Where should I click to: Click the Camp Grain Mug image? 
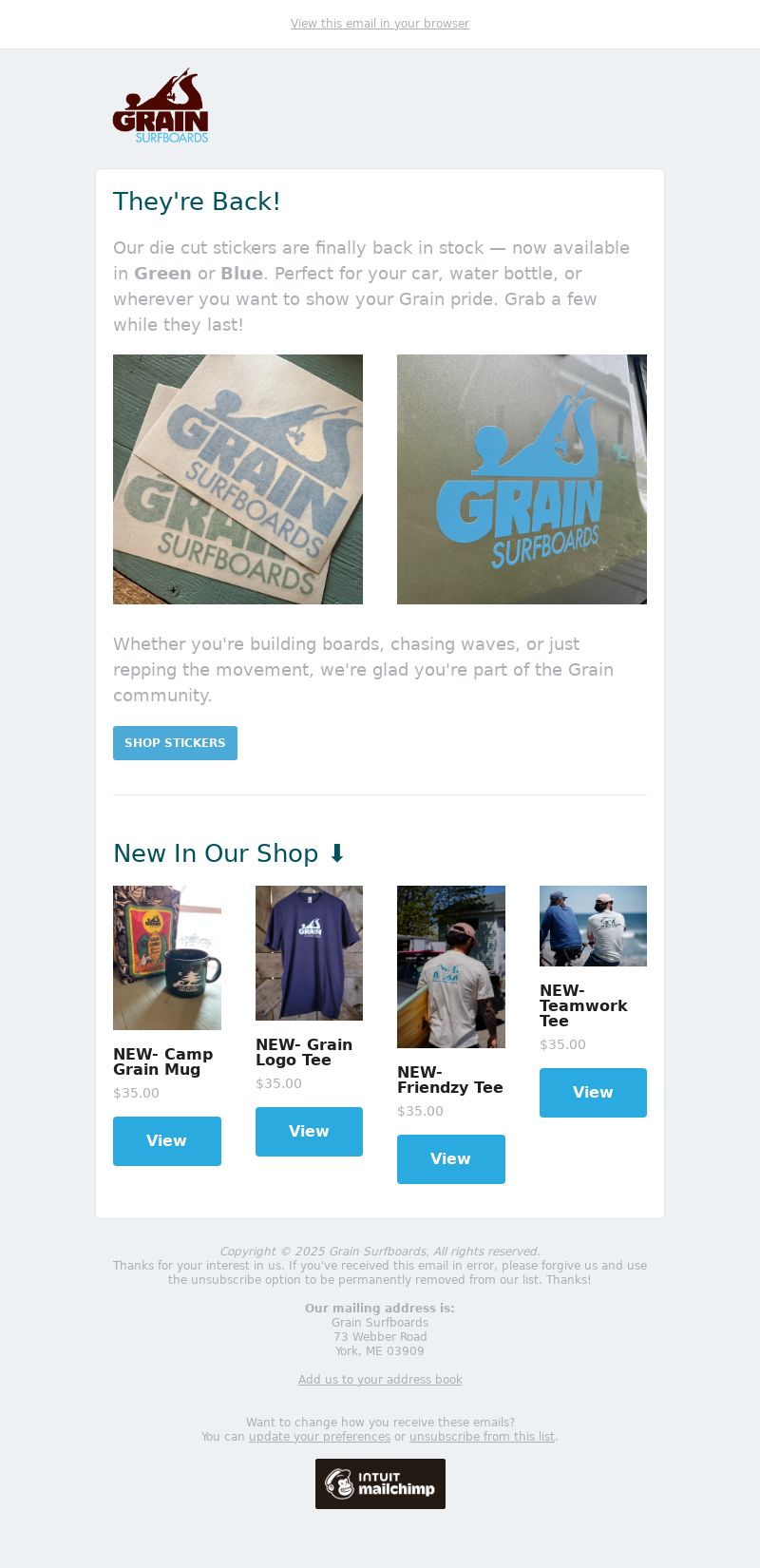pyautogui.click(x=167, y=958)
